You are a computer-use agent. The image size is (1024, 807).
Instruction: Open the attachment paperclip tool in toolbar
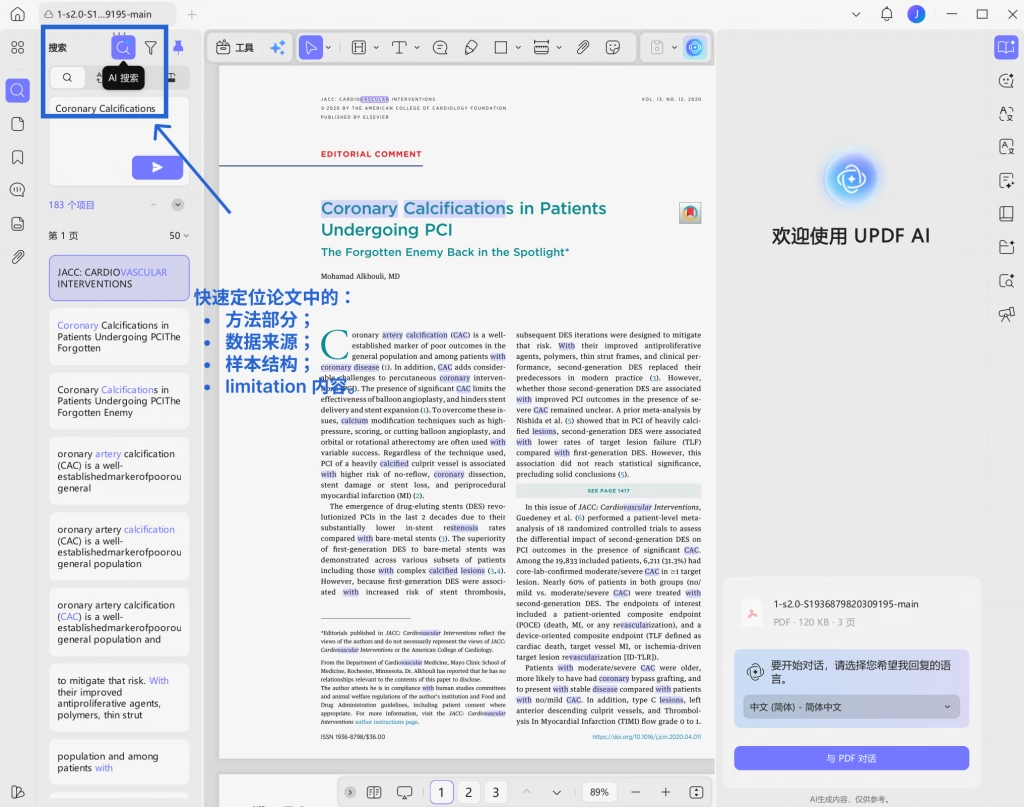point(583,47)
